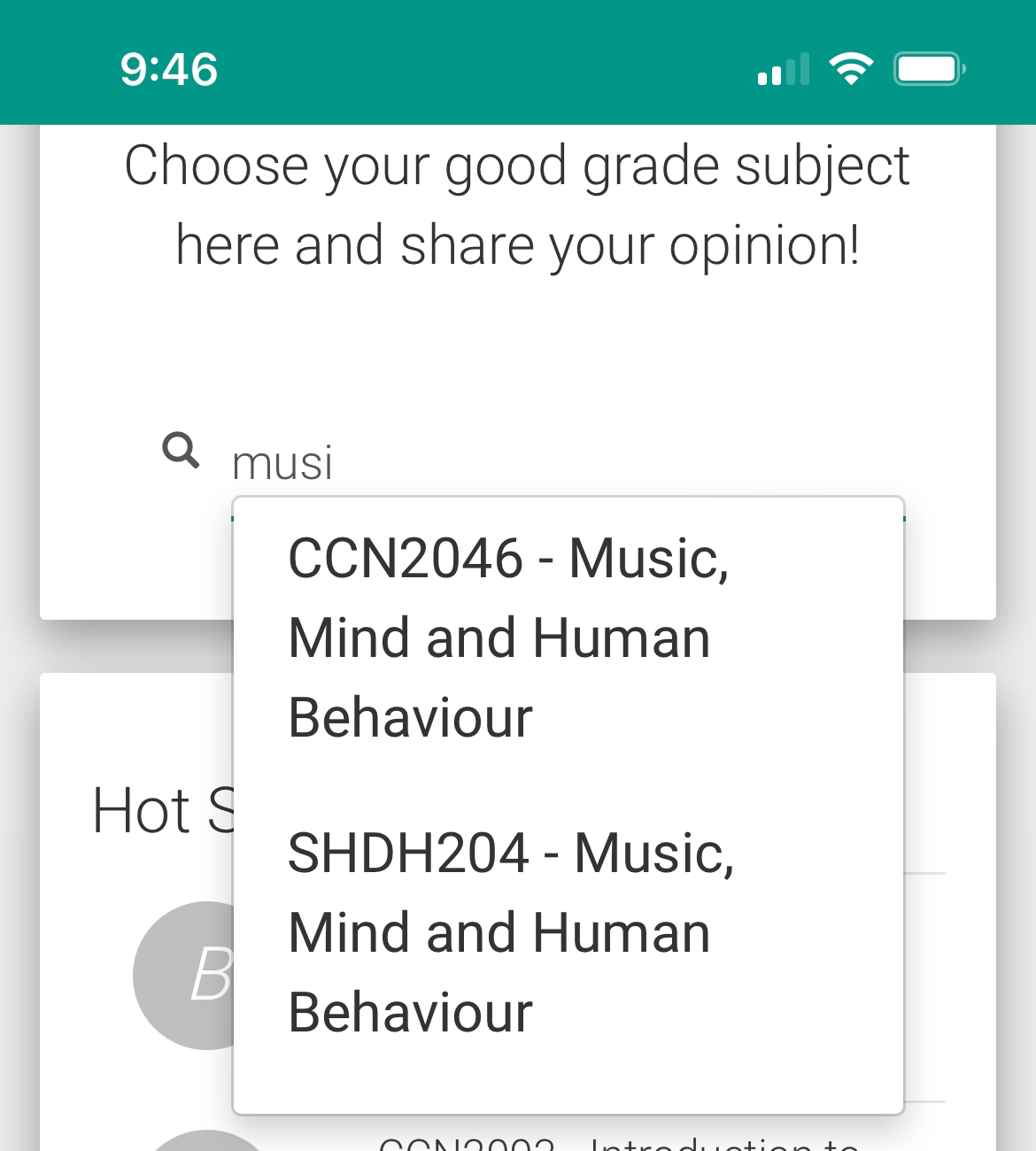Click the gray gap between the two cards
Viewport: 1036px width, 1151px height.
coord(133,646)
